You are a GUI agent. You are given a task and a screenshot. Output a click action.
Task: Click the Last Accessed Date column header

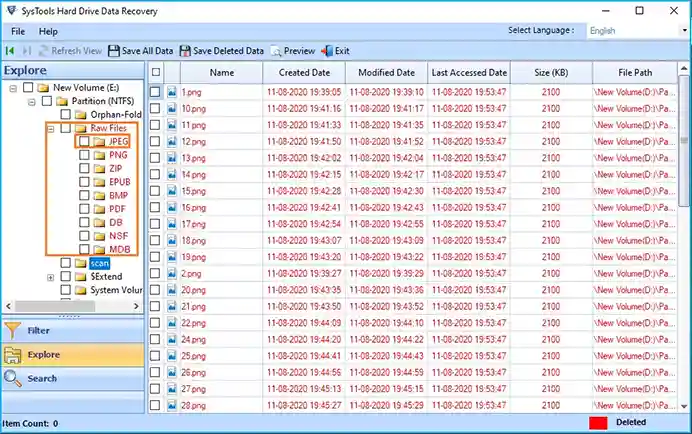click(469, 72)
